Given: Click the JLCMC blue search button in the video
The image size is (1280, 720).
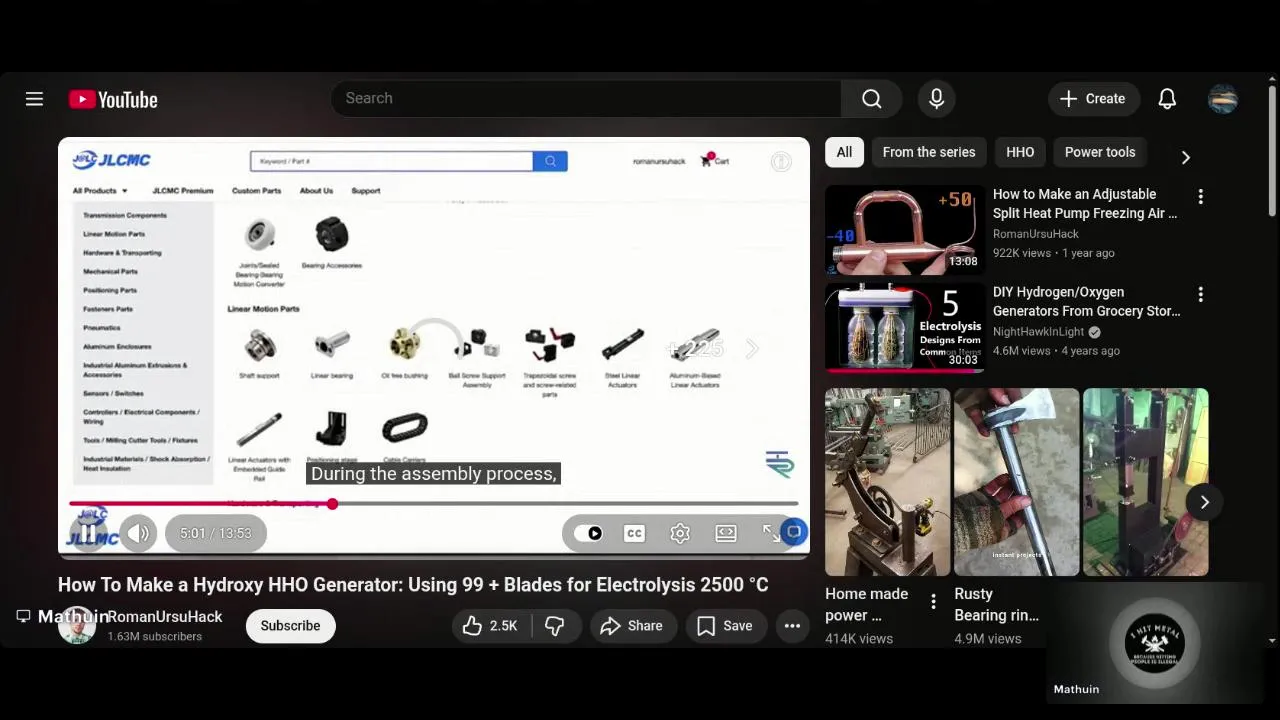Looking at the screenshot, I should [x=550, y=161].
